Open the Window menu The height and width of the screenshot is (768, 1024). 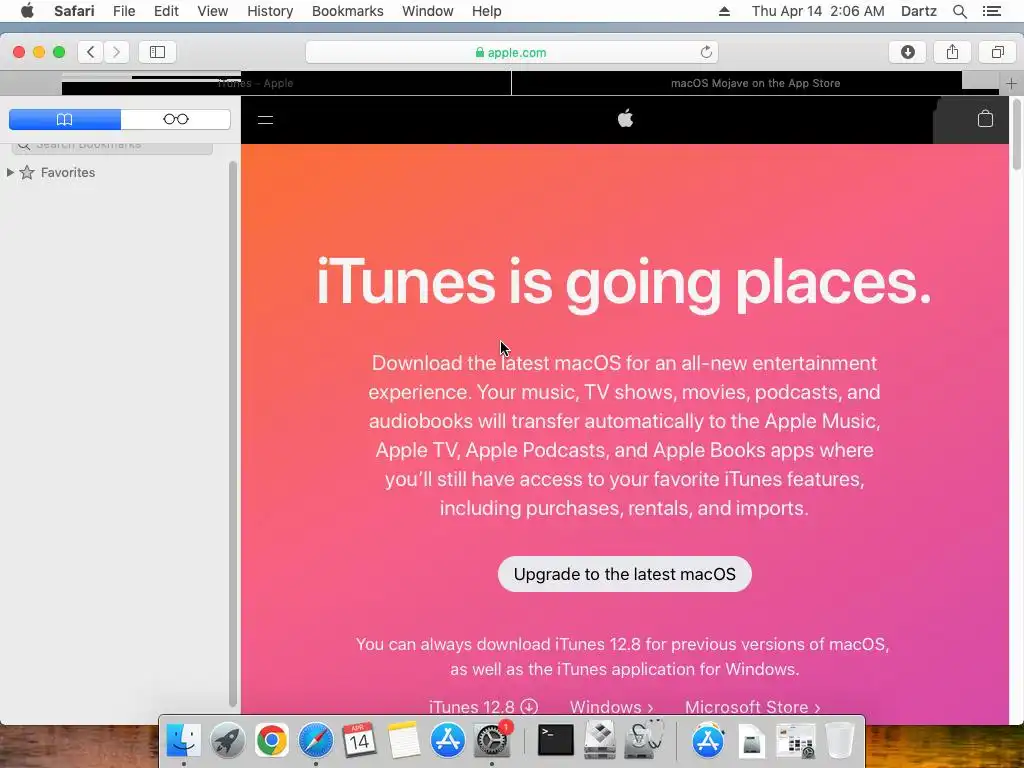point(428,11)
